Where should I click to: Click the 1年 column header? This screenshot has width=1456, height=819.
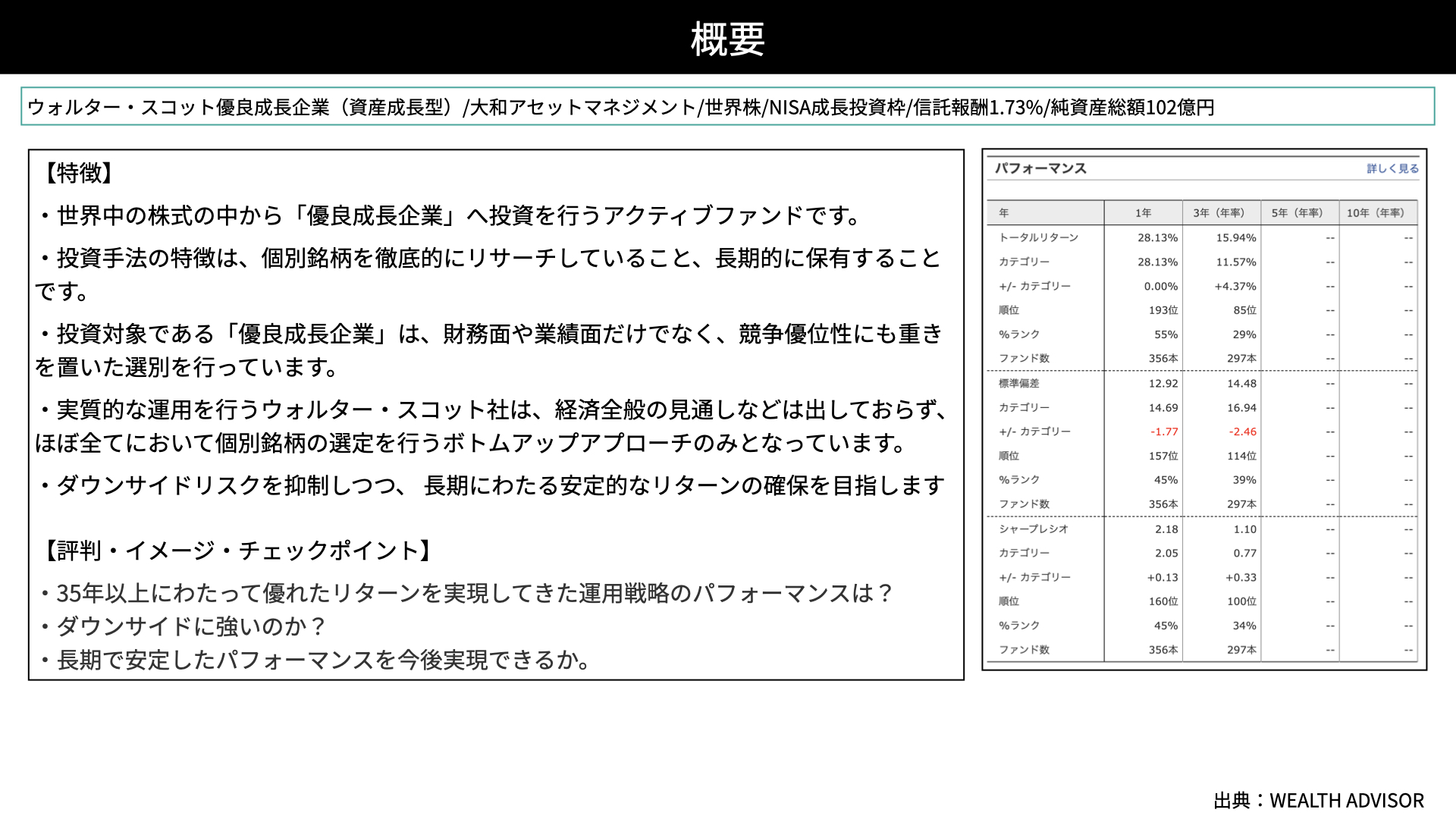pos(1143,213)
